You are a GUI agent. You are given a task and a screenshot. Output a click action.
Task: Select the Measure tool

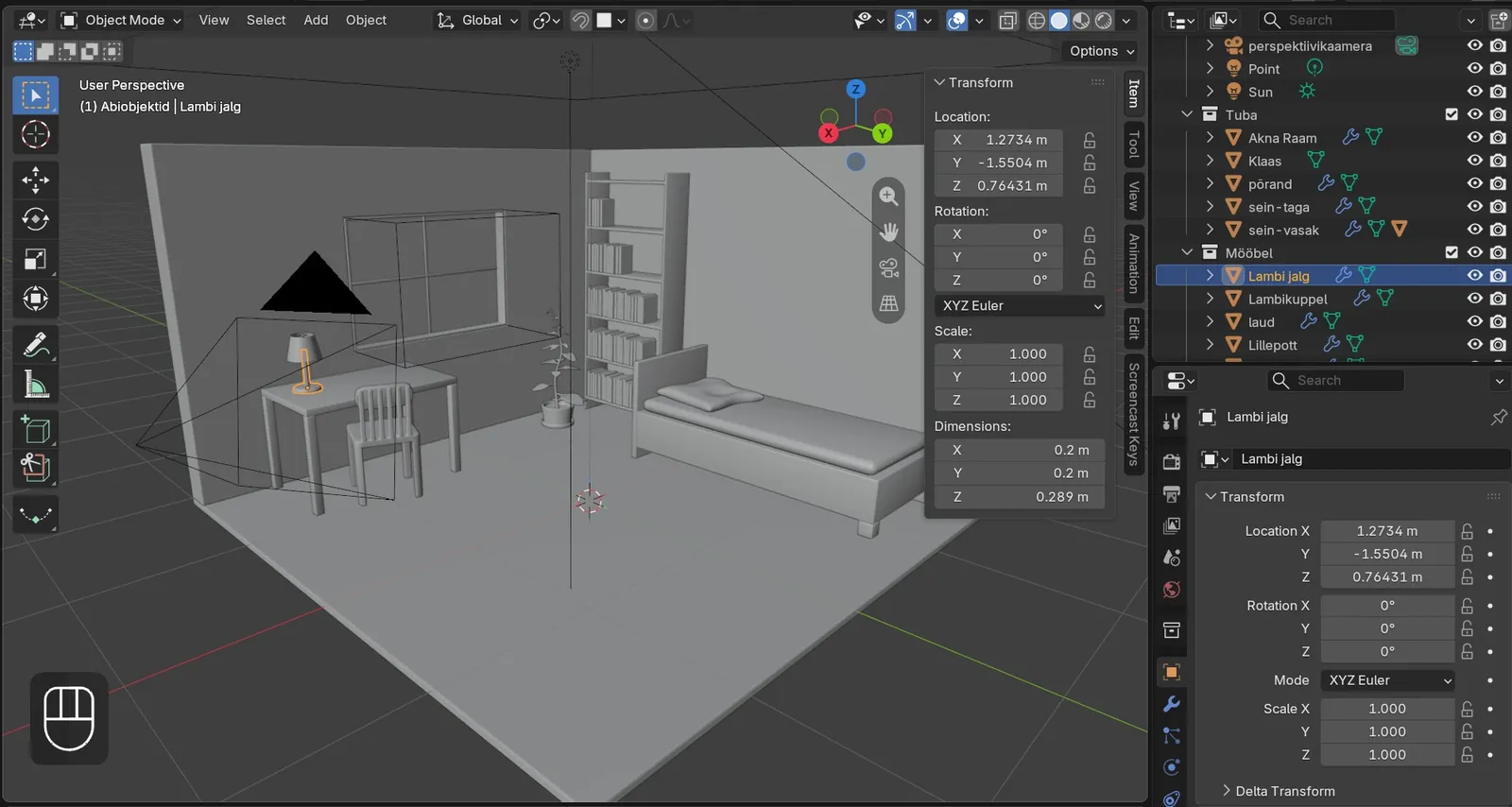(36, 385)
